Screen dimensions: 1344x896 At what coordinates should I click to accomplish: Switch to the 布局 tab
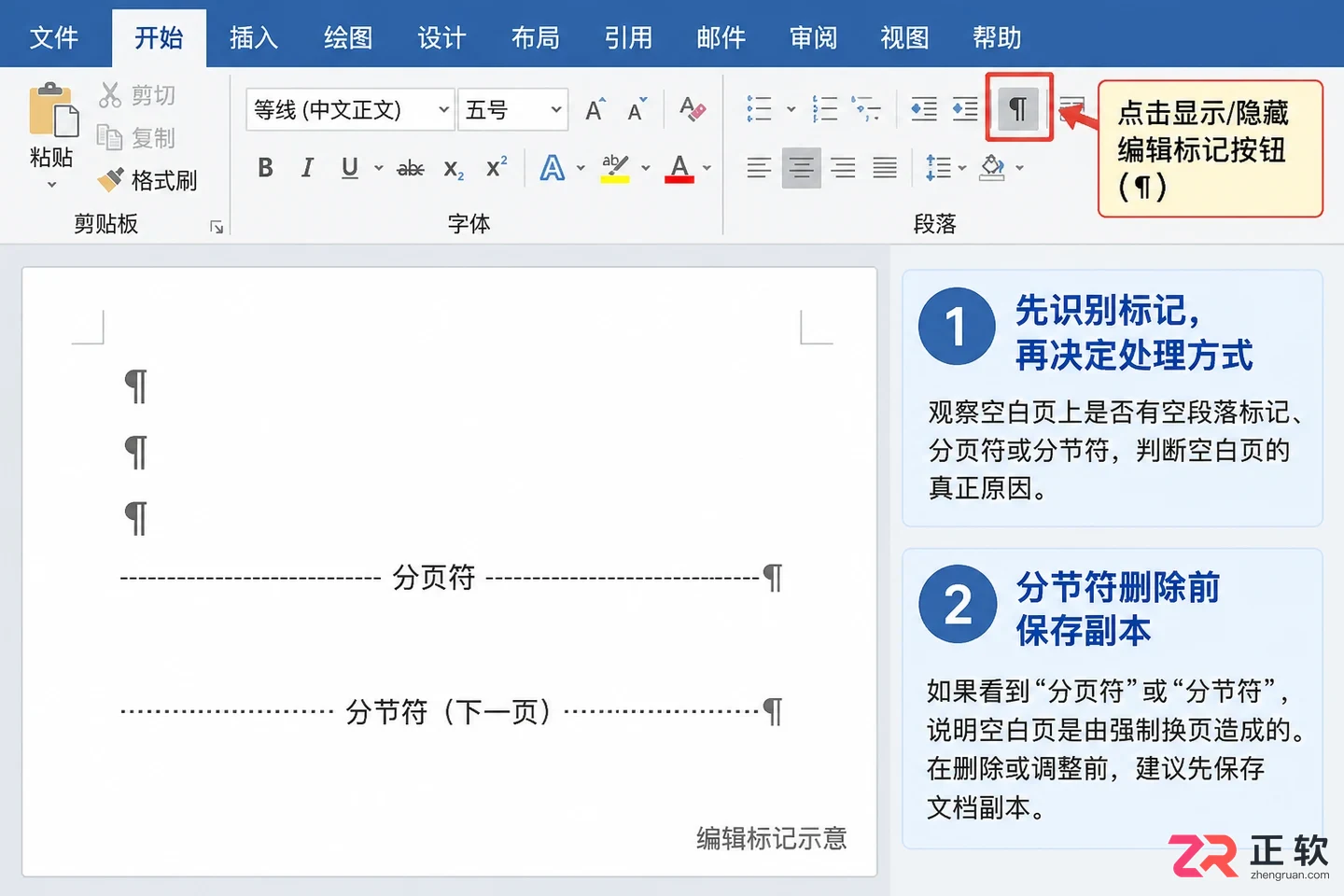pyautogui.click(x=536, y=37)
